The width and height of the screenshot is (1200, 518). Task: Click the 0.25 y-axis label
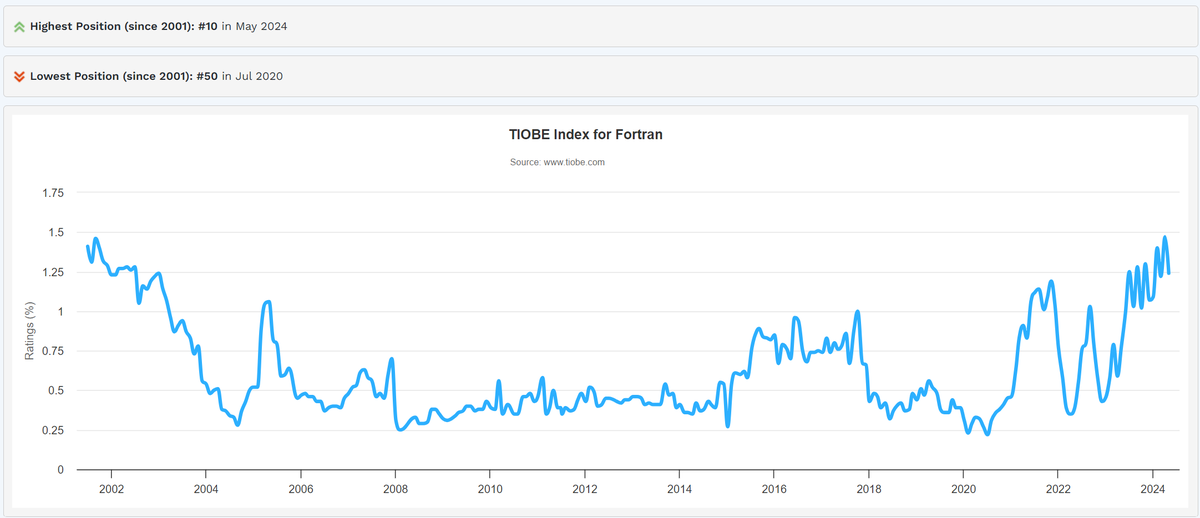(x=51, y=431)
